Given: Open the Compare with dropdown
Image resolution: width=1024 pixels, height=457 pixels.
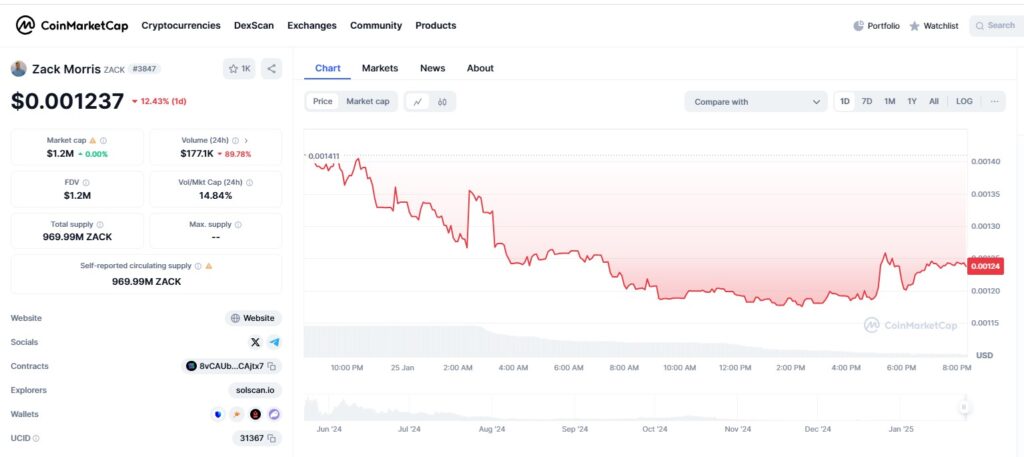Looking at the screenshot, I should 755,101.
